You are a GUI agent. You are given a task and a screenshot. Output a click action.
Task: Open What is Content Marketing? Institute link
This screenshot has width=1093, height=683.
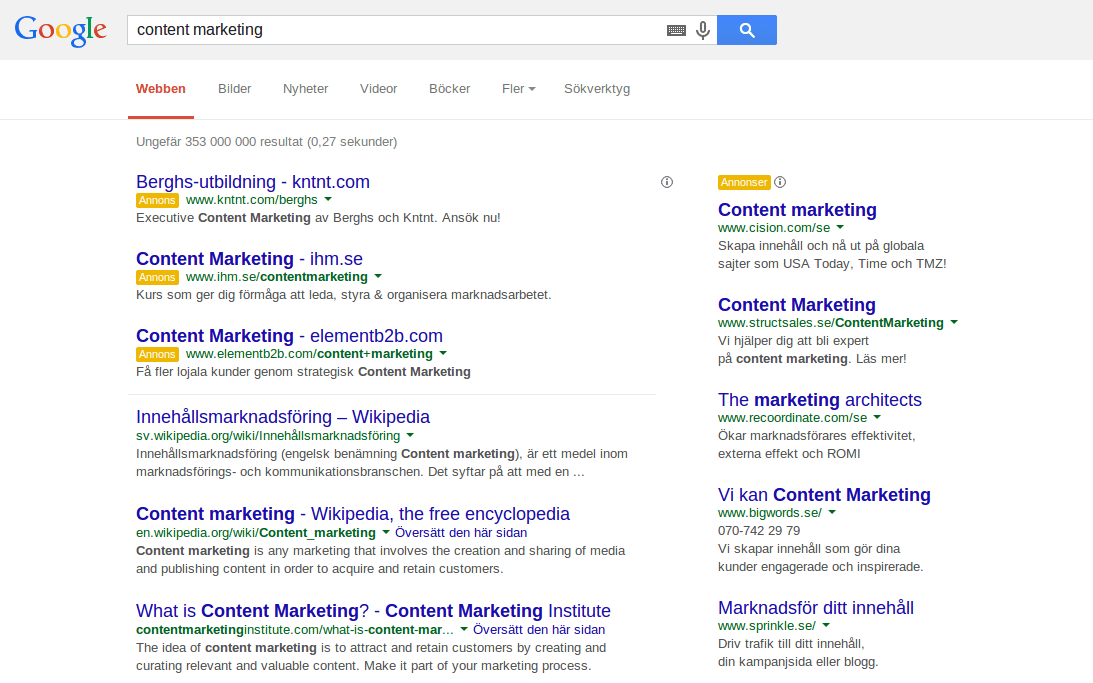point(373,611)
